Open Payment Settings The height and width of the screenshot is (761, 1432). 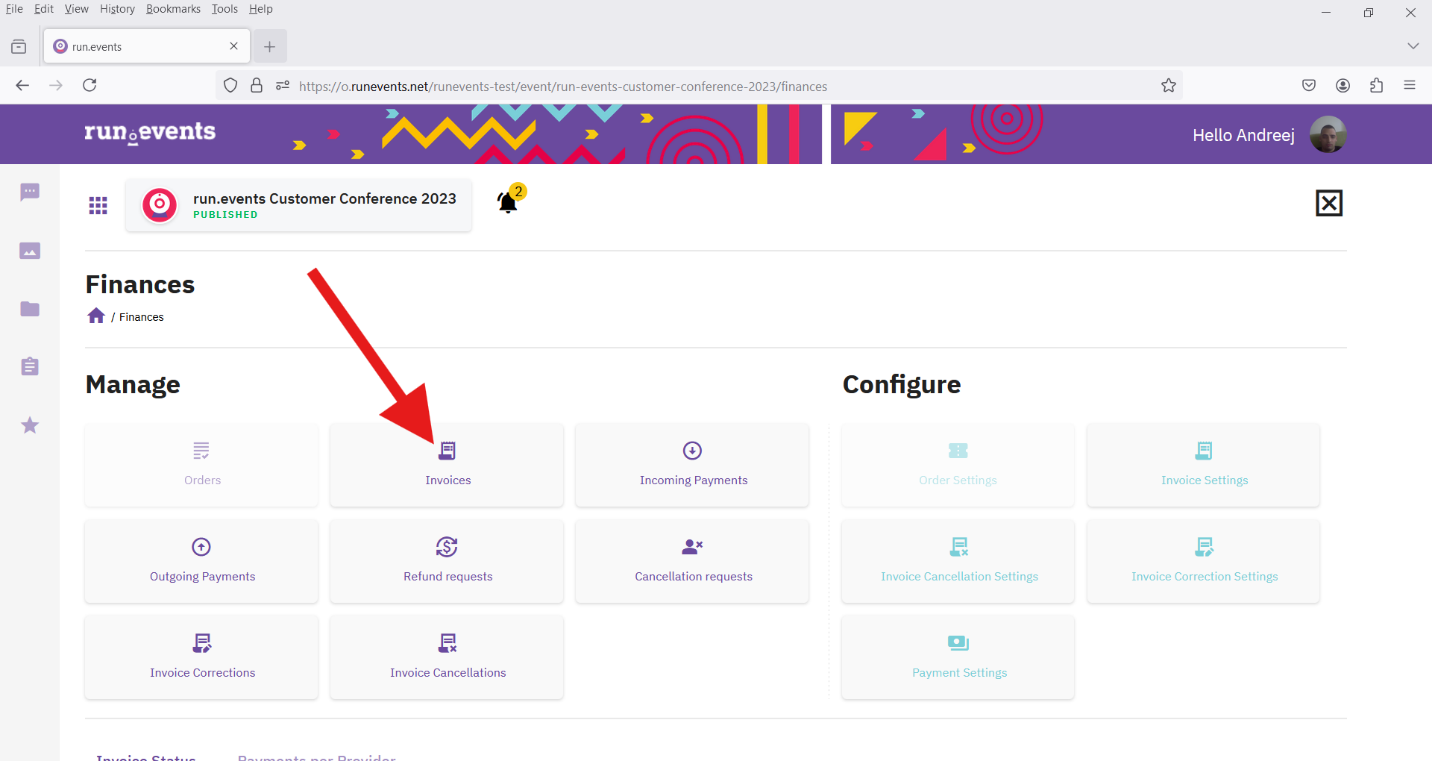(x=958, y=657)
